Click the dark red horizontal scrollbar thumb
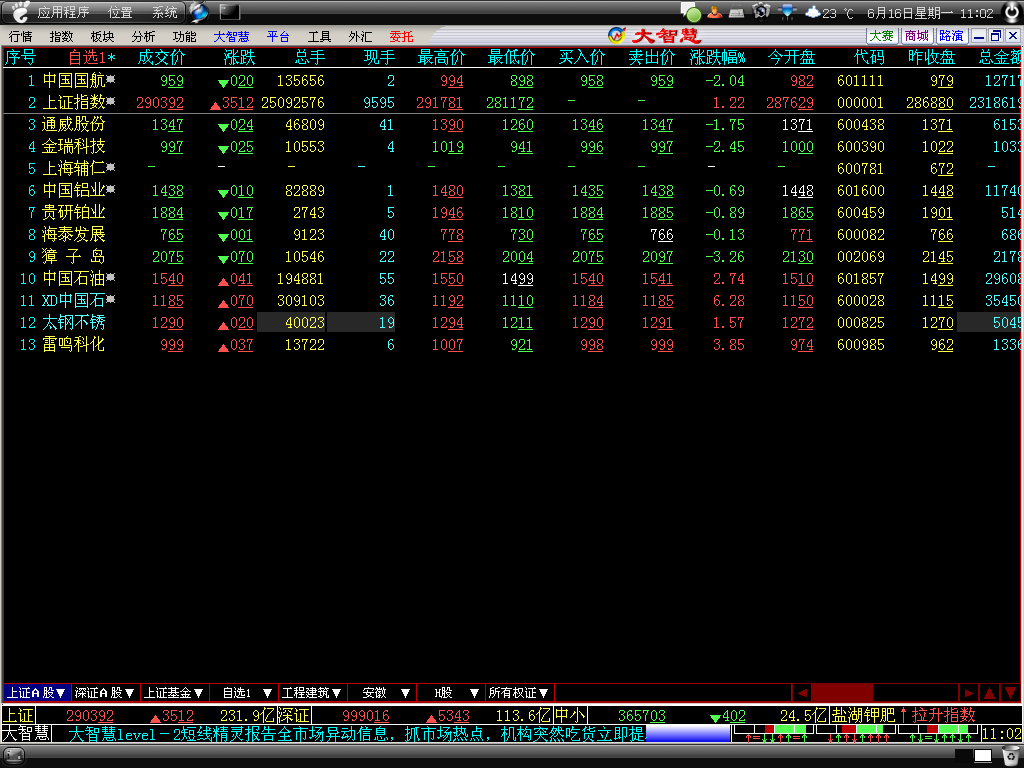 842,692
